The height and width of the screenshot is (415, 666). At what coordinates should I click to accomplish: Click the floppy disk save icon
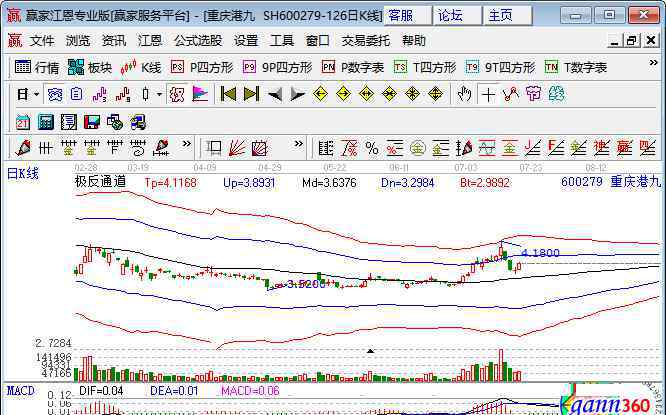point(92,123)
